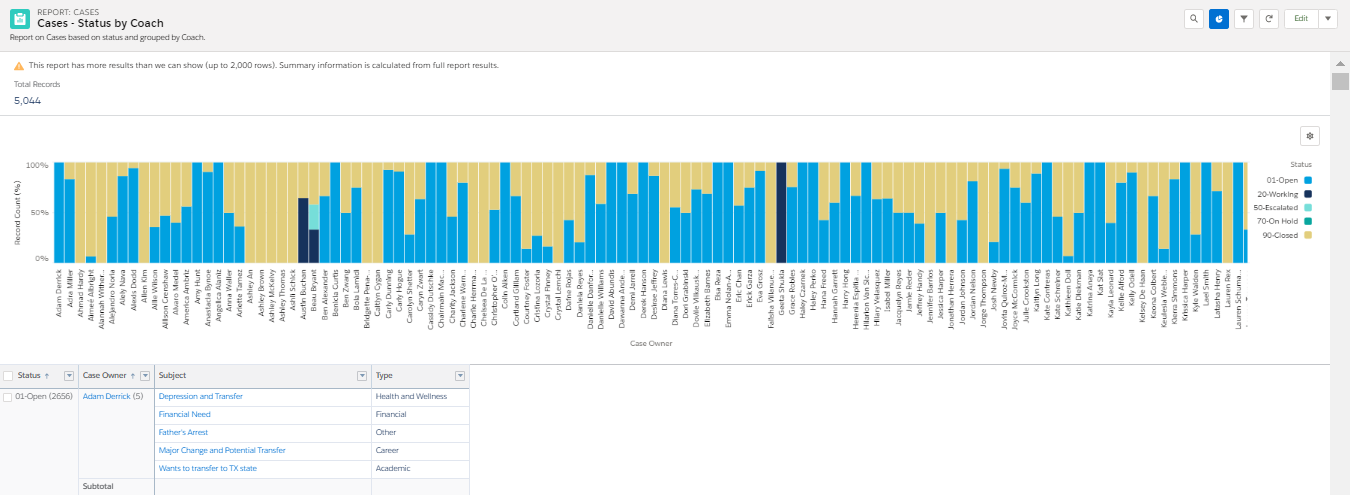Click the Edit button
This screenshot has width=1350, height=495.
click(x=1300, y=18)
